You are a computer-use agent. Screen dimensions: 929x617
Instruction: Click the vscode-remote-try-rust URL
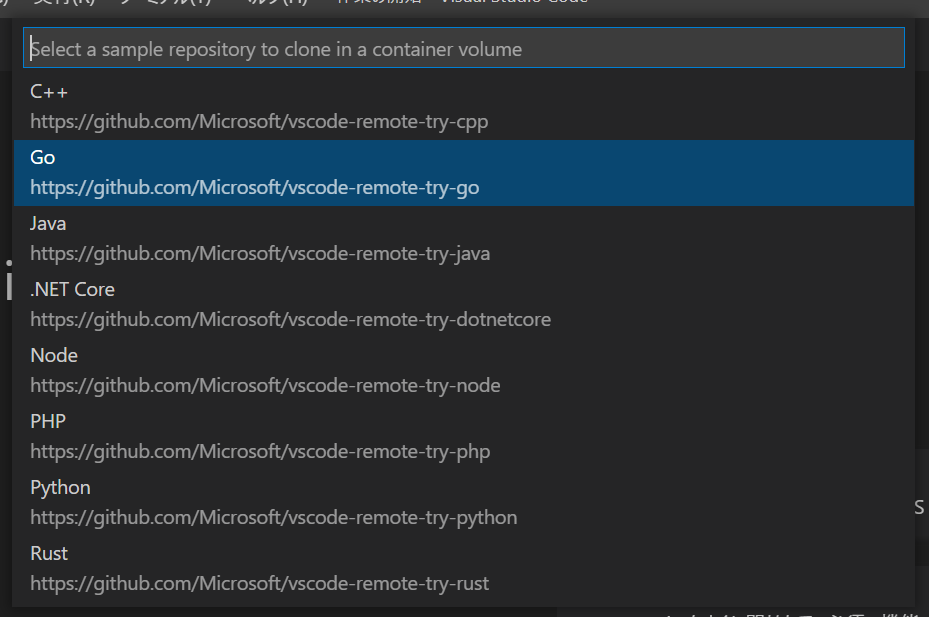260,584
